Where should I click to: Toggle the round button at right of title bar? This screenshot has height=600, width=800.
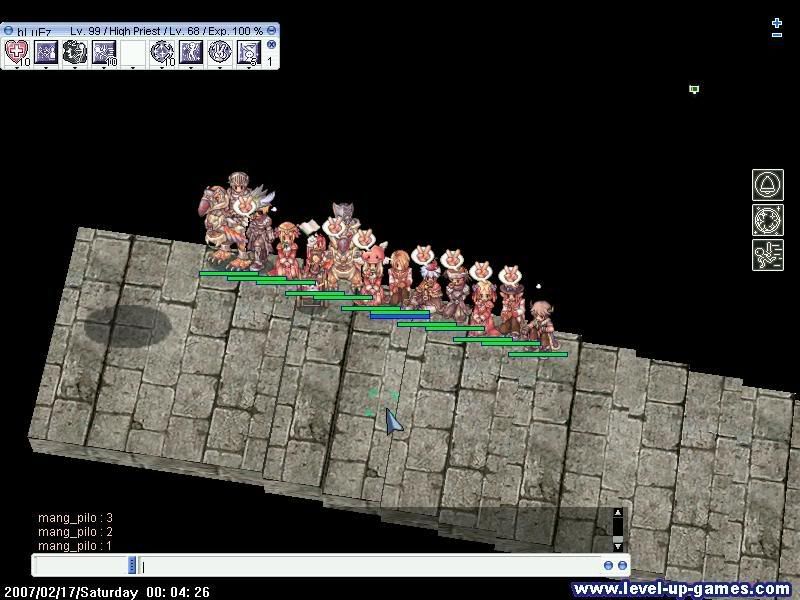click(x=272, y=31)
